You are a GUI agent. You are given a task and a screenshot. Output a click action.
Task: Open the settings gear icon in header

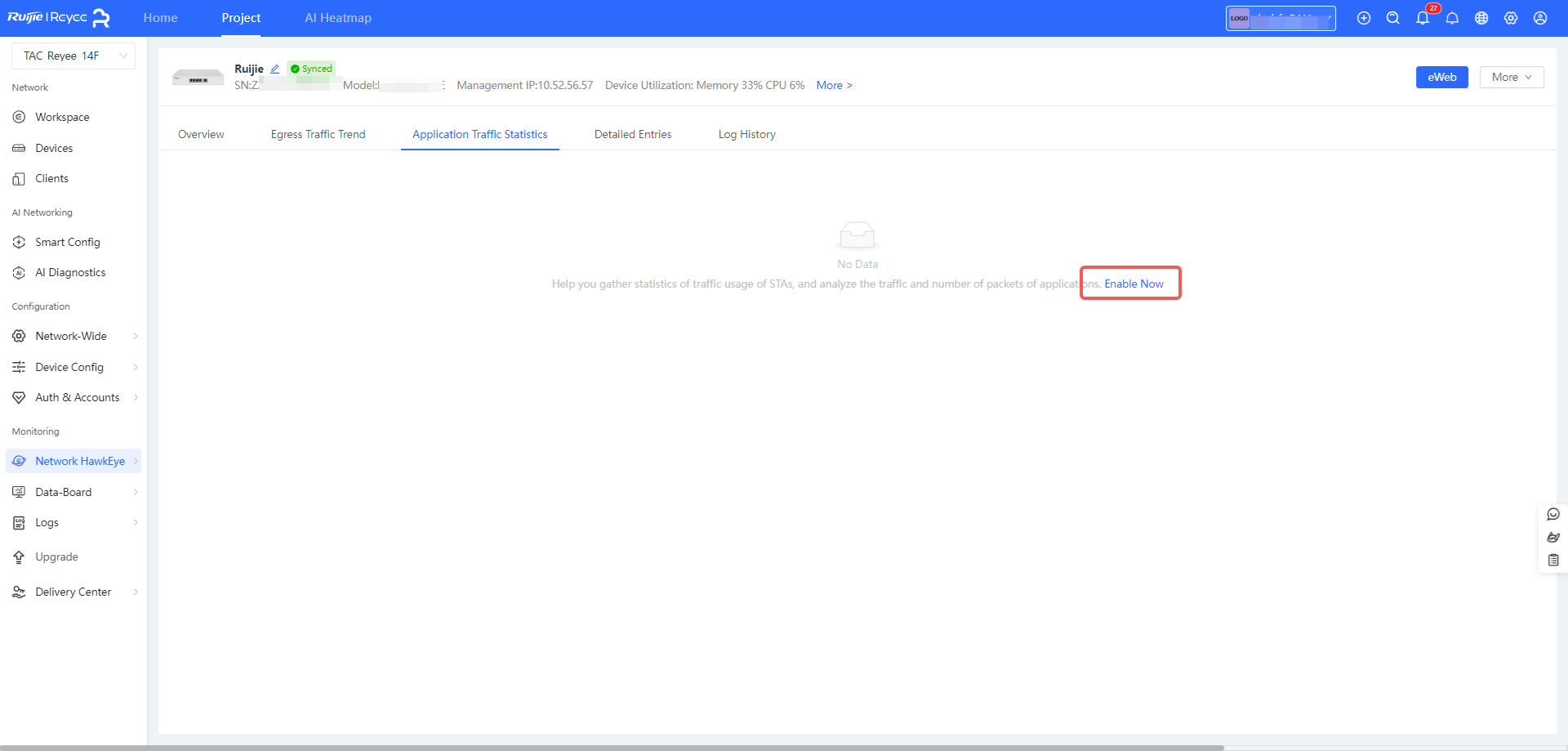point(1511,18)
